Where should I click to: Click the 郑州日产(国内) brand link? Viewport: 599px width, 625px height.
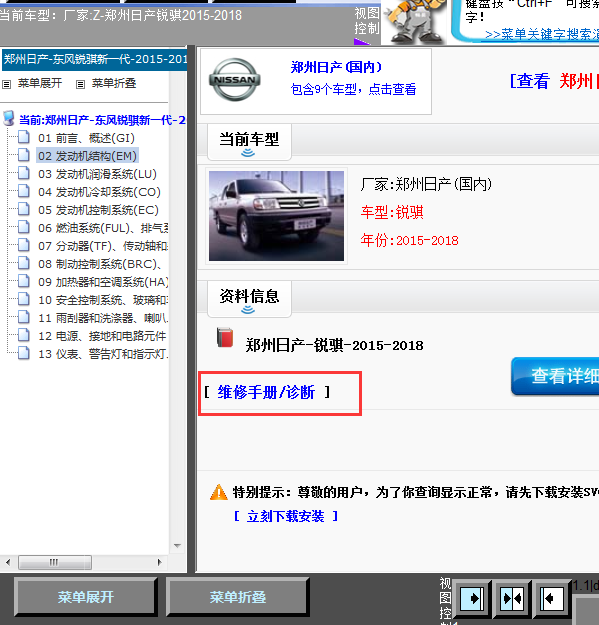click(336, 67)
